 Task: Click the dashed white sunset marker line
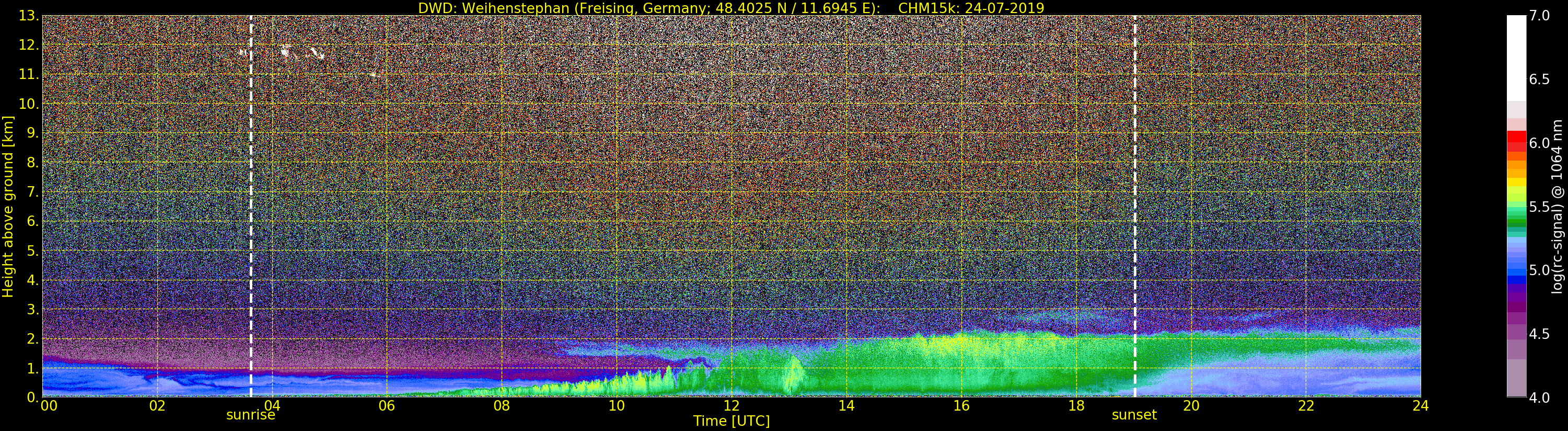(x=1135, y=206)
